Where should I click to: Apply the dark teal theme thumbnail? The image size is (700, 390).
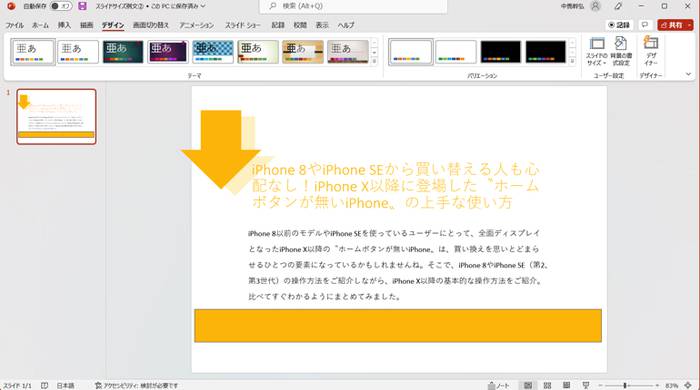[123, 52]
